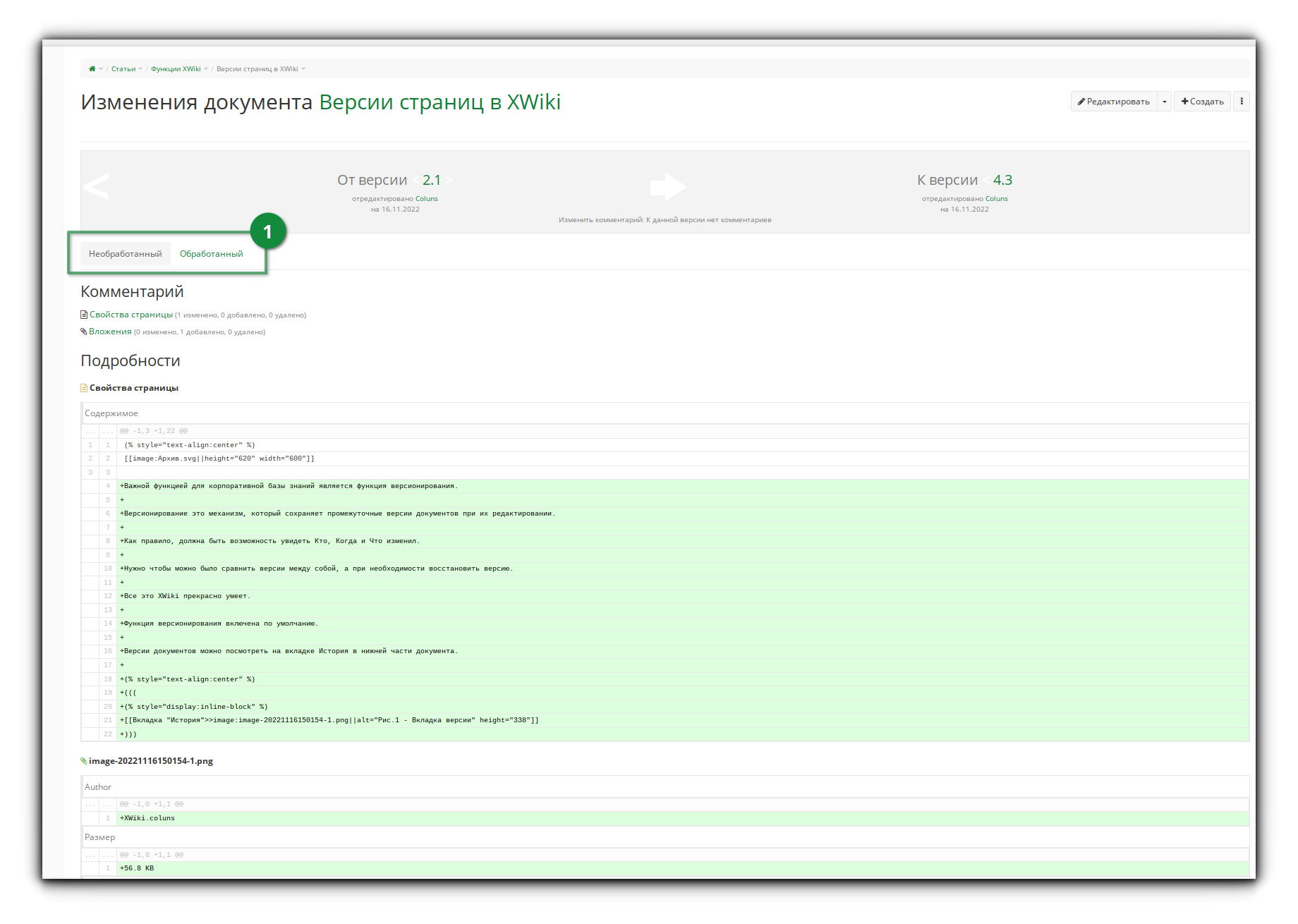1298x924 pixels.
Task: Switch to the Необработанный tab
Action: tap(126, 254)
